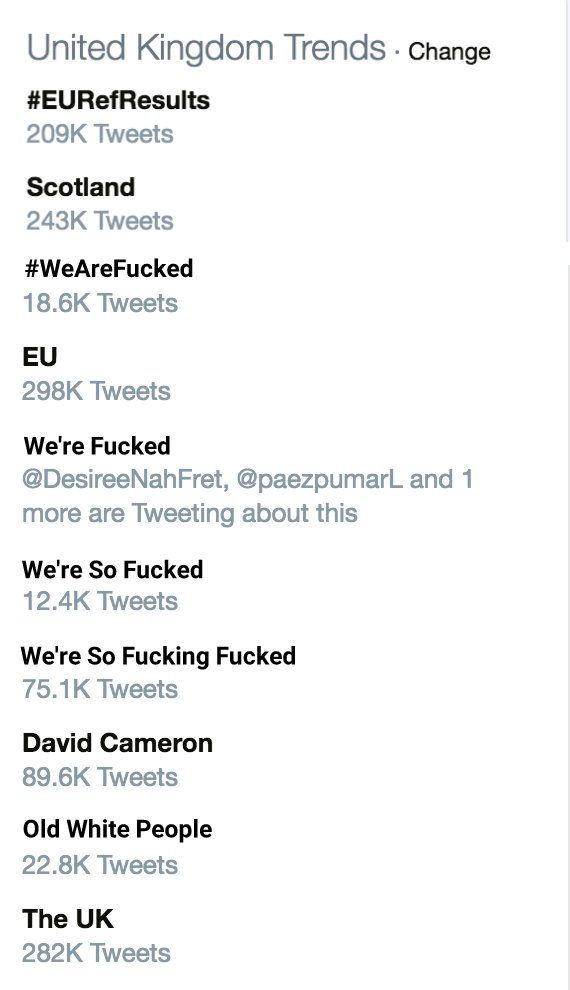Click the 298K Tweets count under EU
The width and height of the screenshot is (570, 990).
coord(96,391)
